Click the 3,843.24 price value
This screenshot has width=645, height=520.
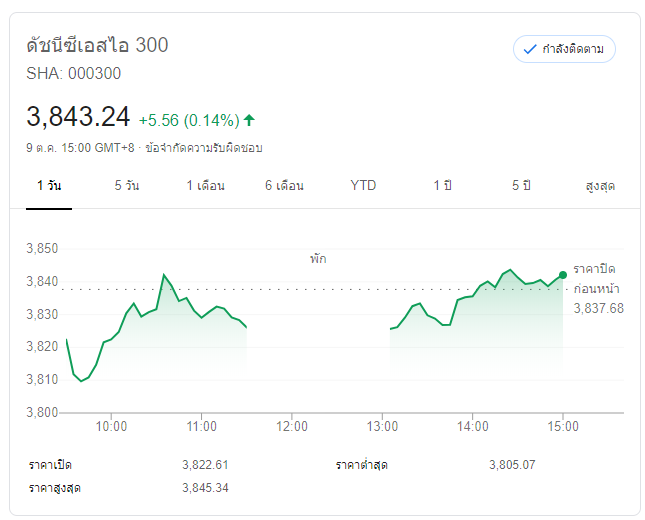tap(78, 117)
